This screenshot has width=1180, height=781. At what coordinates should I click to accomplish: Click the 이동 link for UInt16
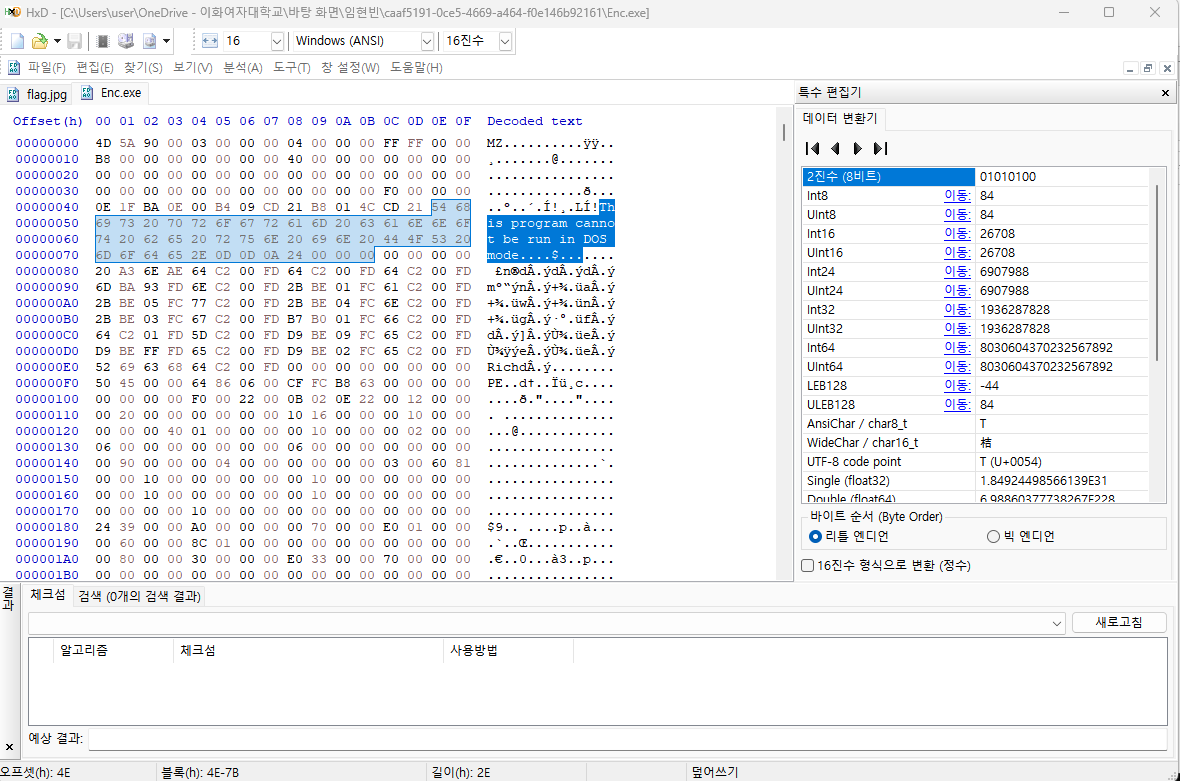coord(957,253)
